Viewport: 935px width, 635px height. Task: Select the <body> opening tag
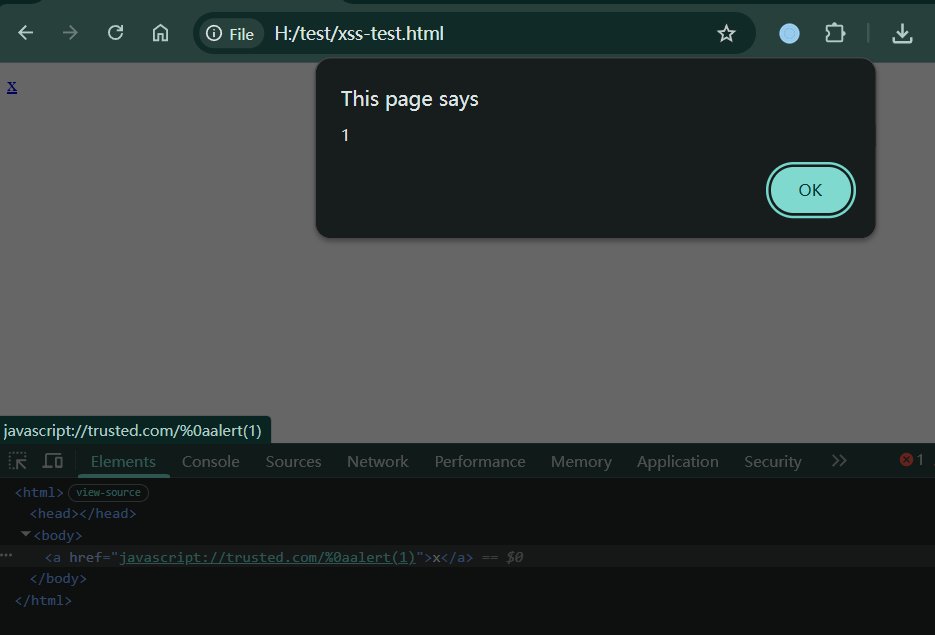pyautogui.click(x=58, y=535)
